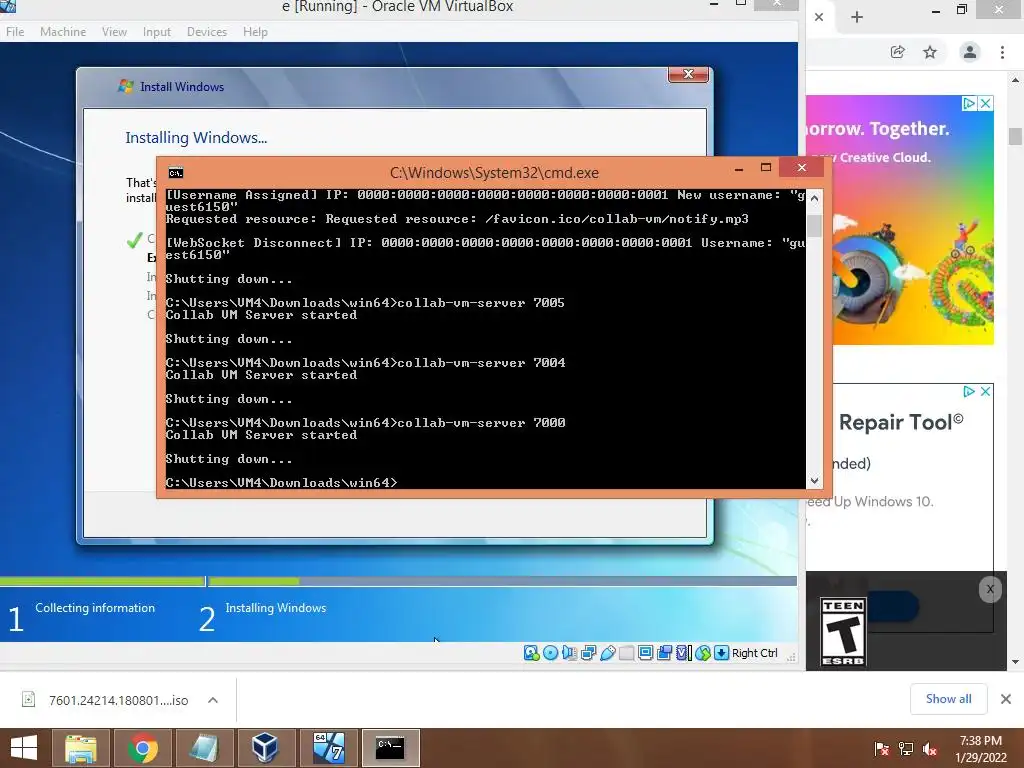Click the AdChoices icon on Creative Cloud ad

(969, 103)
